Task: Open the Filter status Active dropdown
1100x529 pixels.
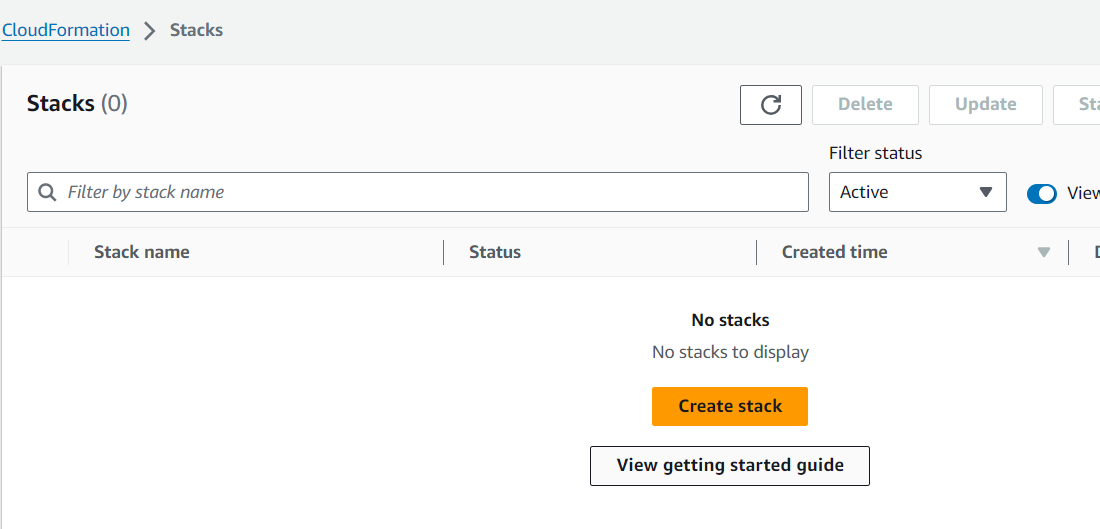Action: [x=917, y=192]
